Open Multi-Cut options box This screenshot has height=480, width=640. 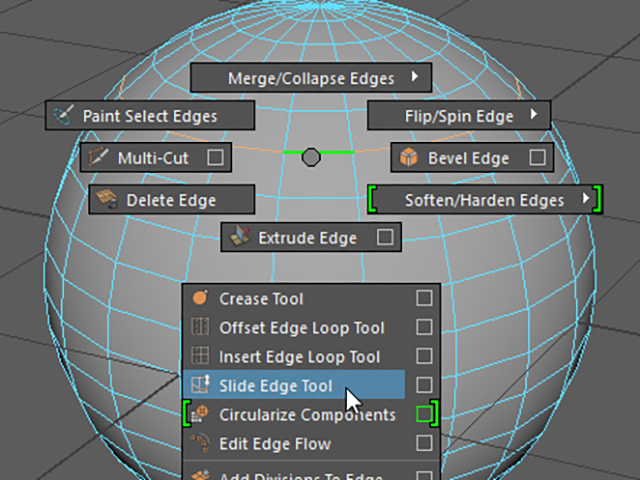(x=215, y=157)
